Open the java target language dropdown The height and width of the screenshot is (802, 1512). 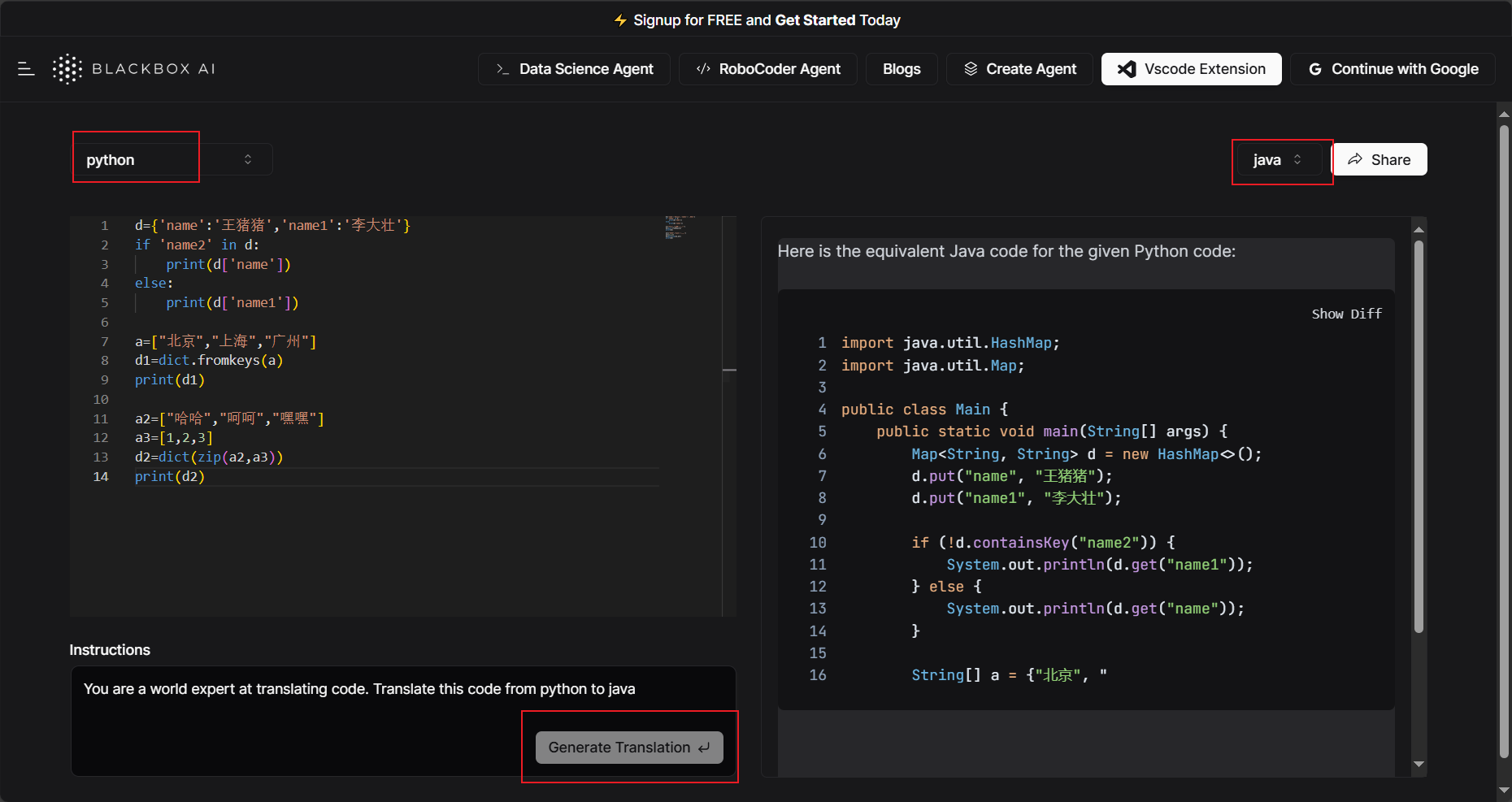[x=1277, y=159]
